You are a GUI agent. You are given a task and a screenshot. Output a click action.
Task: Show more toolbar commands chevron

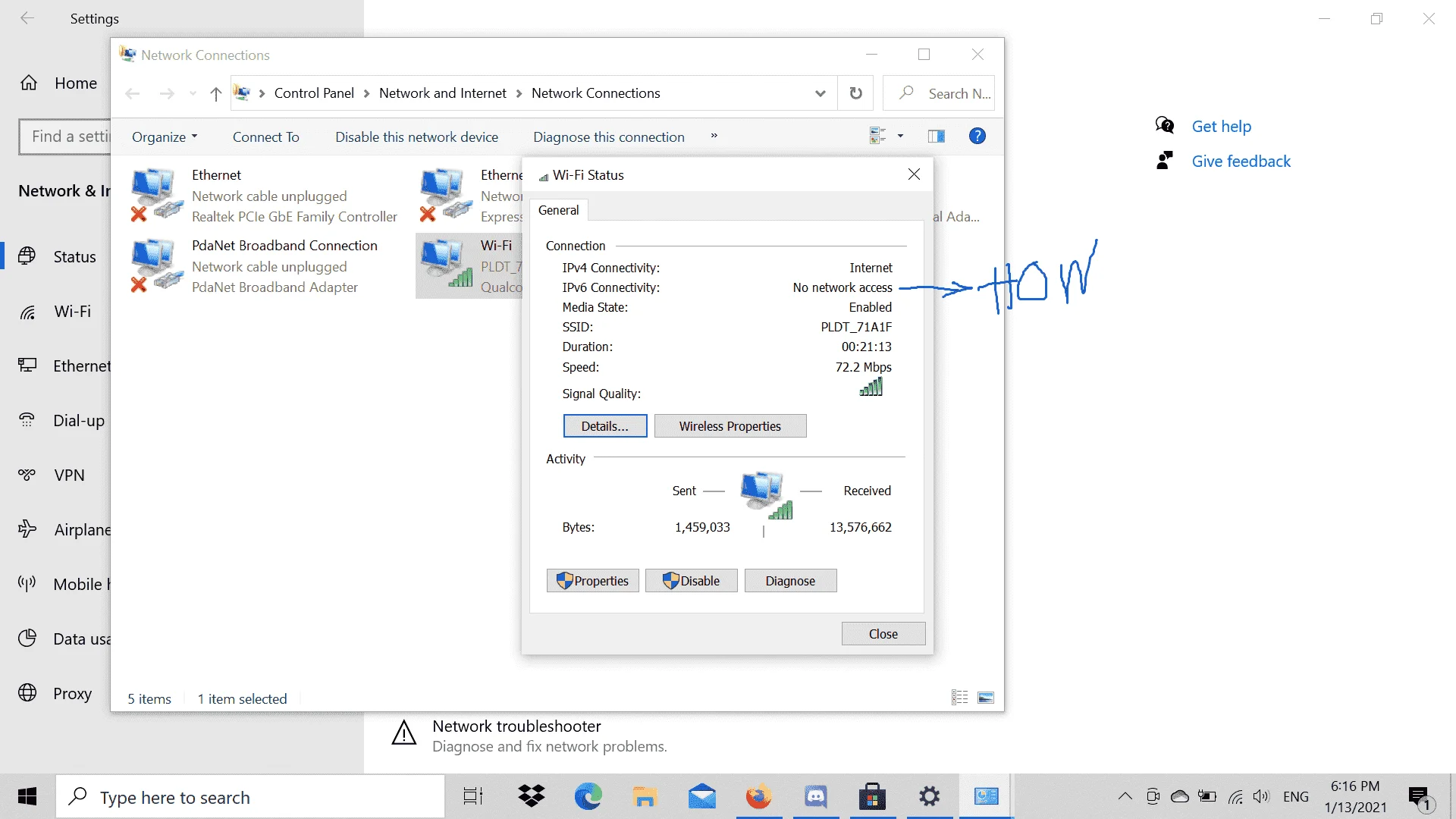tap(714, 136)
